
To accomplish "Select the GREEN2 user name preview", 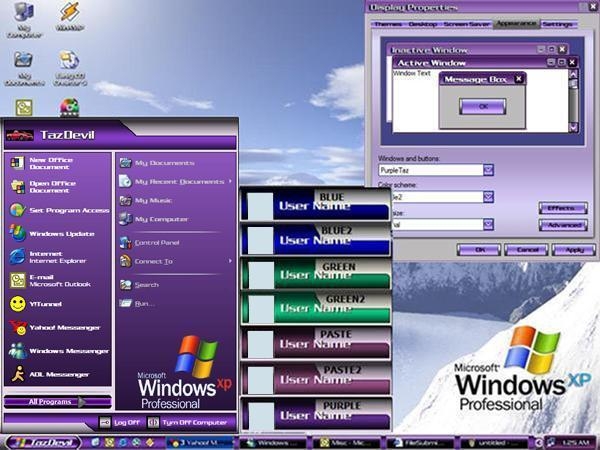I will tap(315, 308).
